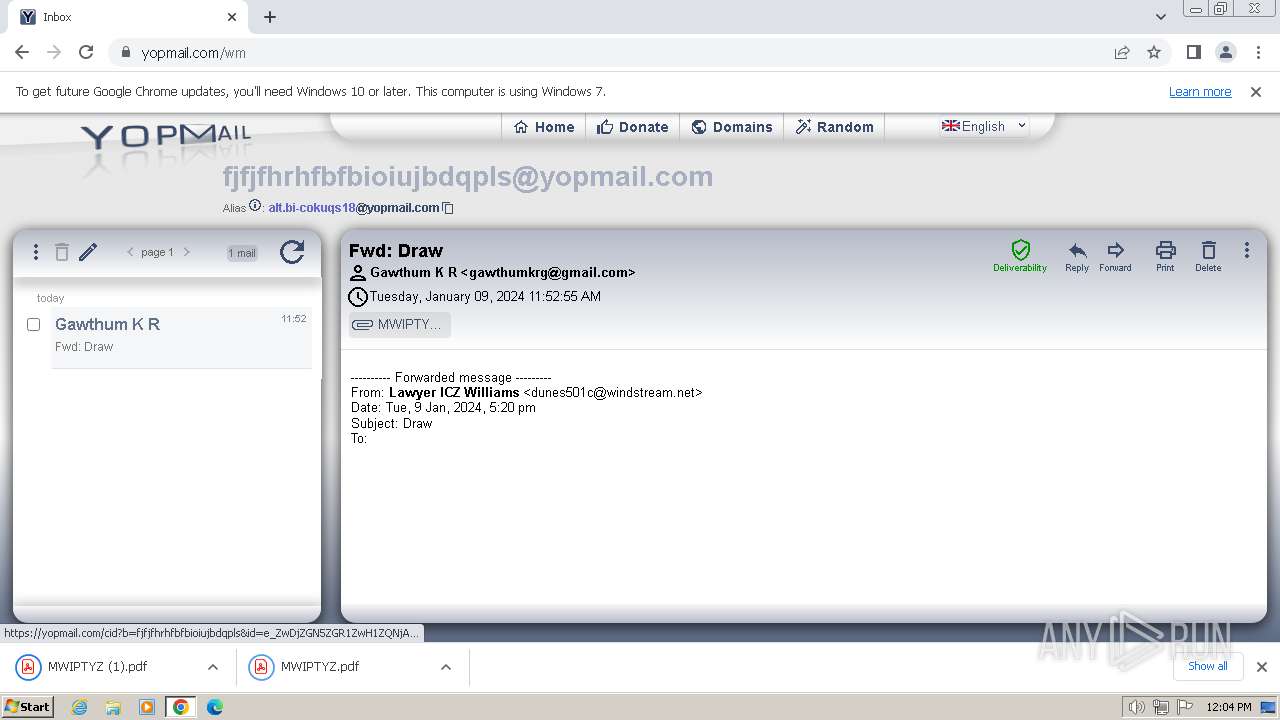Click the fjfjfhrhfbfbioiujbdqpls@yopmail.com address heading

coord(468,177)
